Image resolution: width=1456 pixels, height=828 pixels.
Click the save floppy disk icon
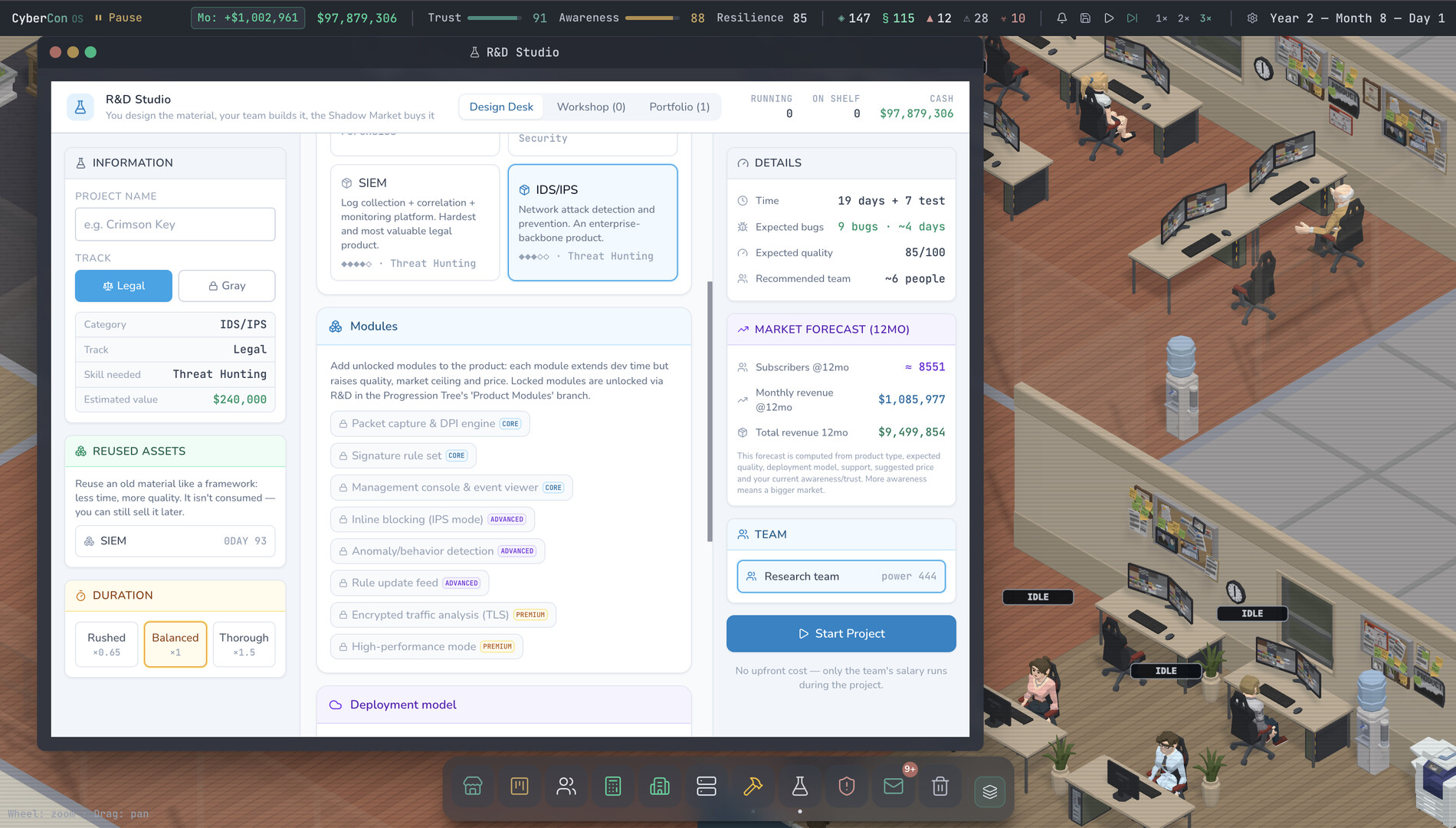click(x=1085, y=18)
